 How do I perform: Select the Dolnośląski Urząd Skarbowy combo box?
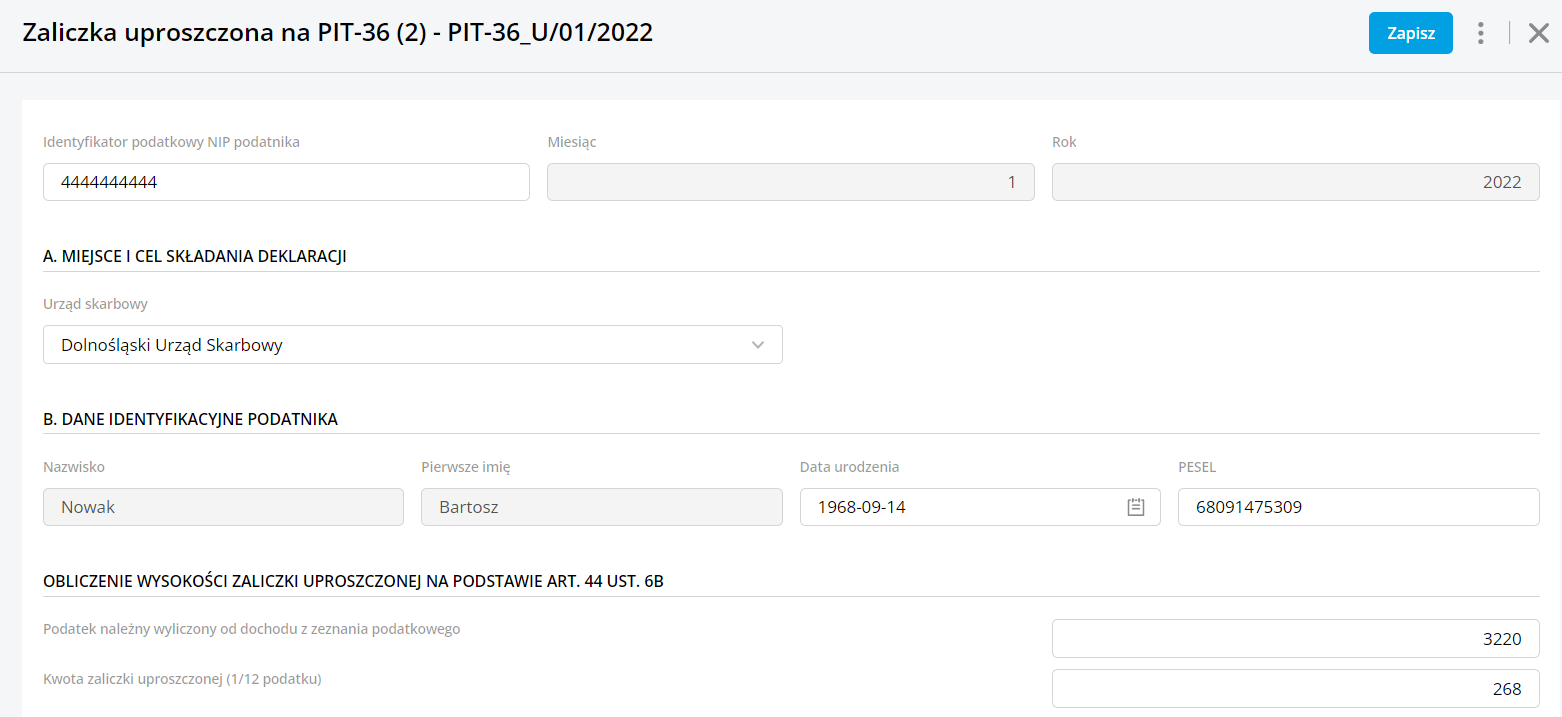[x=400, y=345]
